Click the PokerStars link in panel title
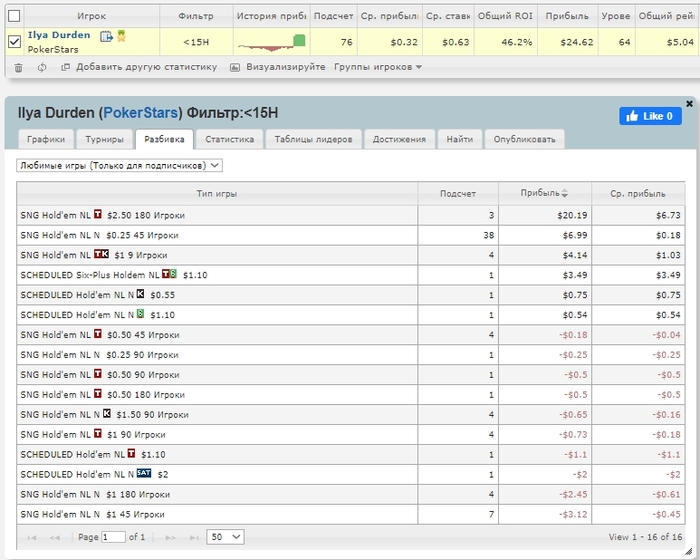700x560 pixels. (141, 113)
